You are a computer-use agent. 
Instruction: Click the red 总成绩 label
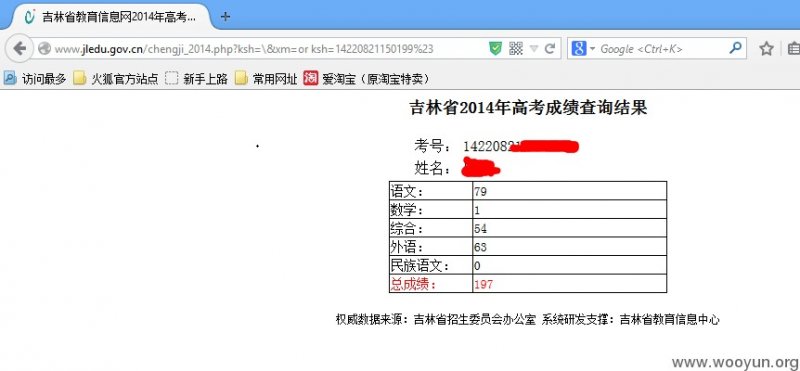coord(414,284)
